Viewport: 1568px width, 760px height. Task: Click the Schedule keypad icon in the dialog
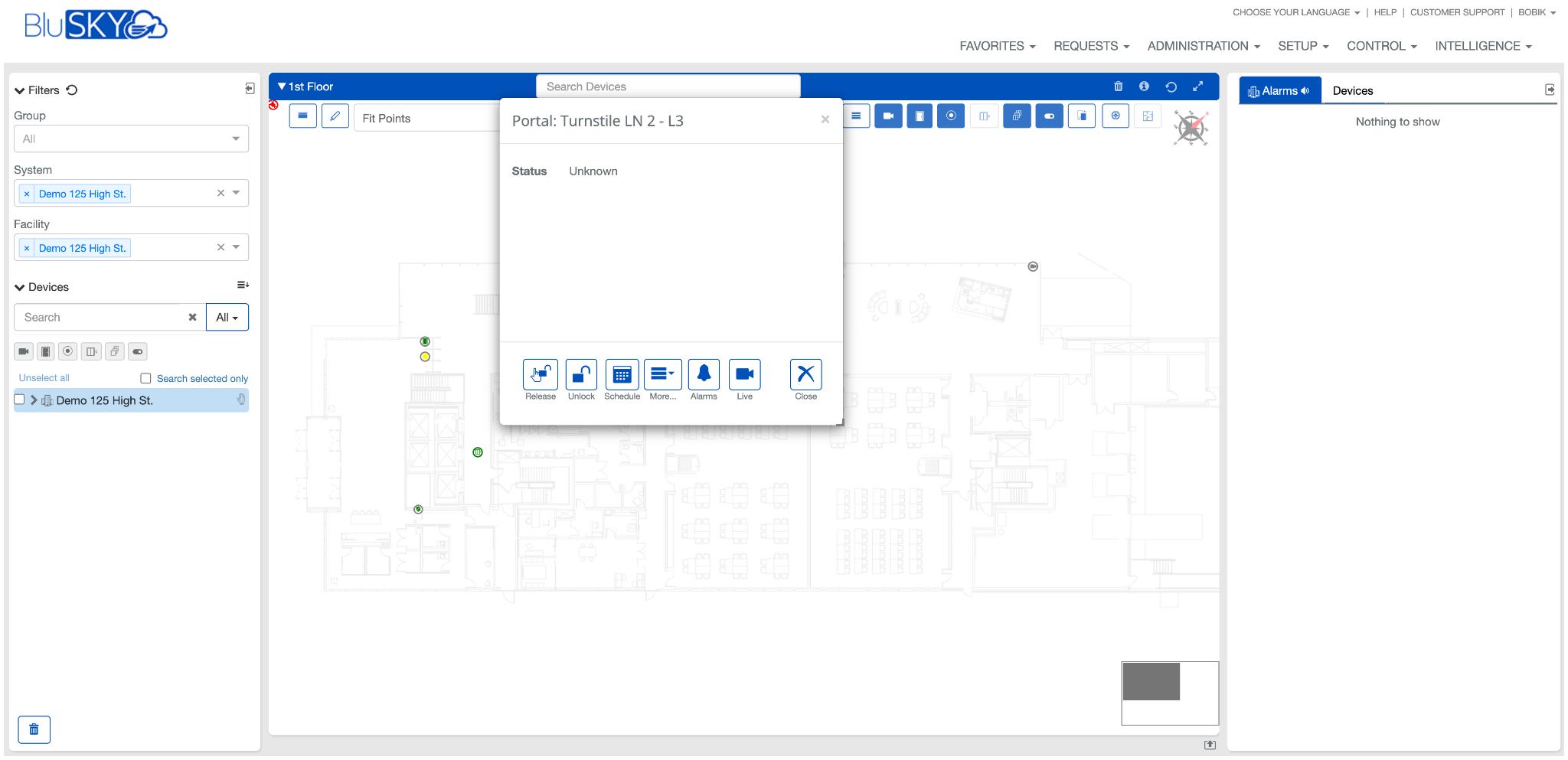click(622, 374)
